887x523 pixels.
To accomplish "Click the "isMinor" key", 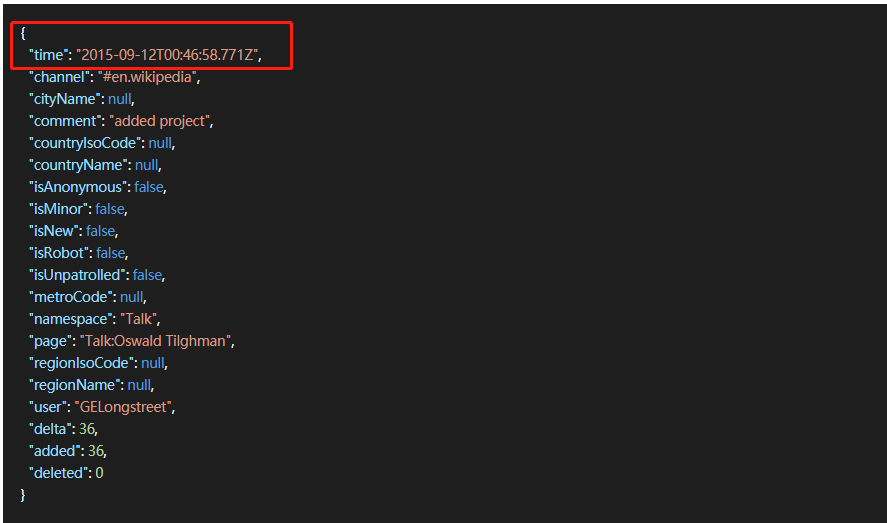I will (x=59, y=208).
